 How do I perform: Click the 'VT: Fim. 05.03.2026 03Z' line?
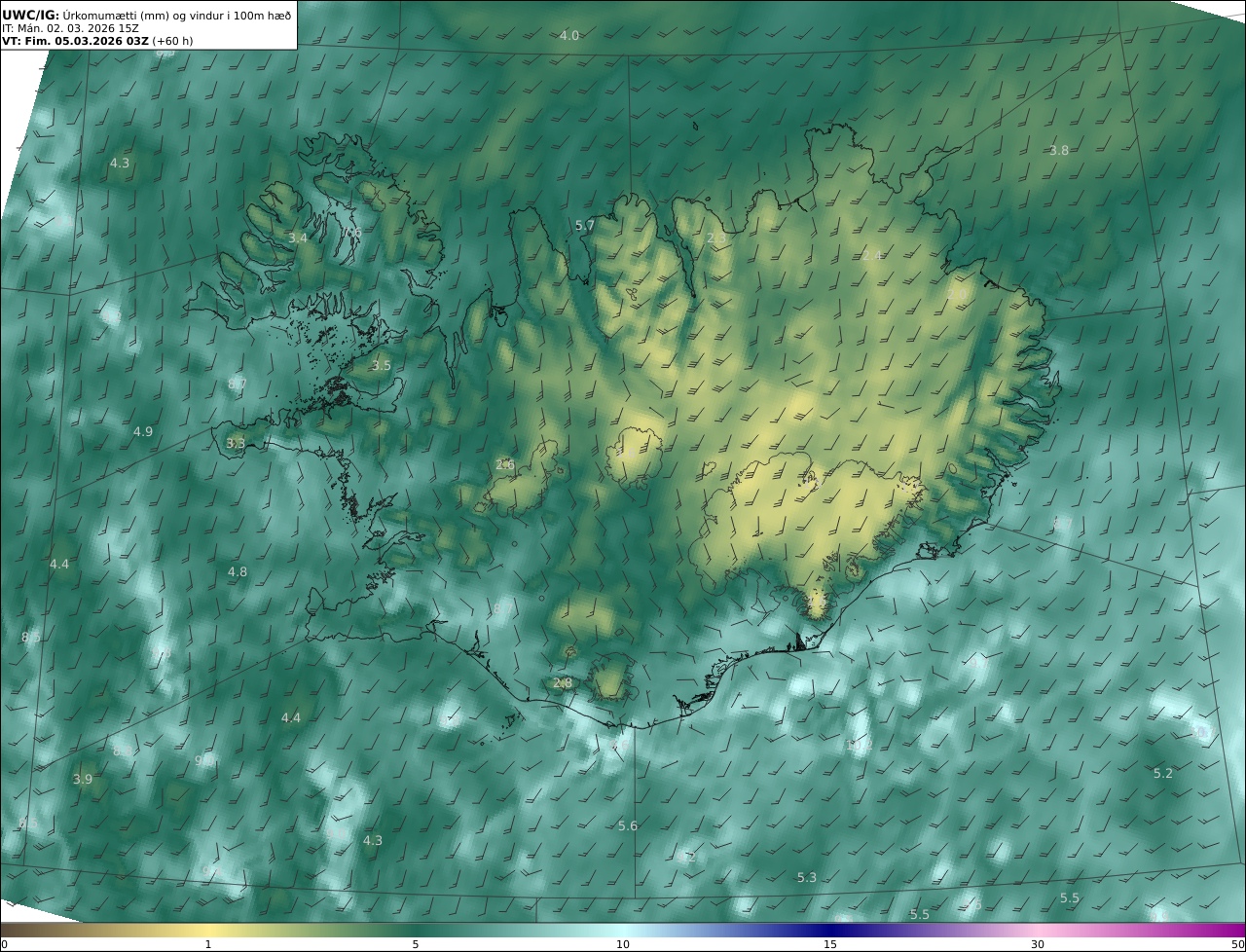coord(75,41)
